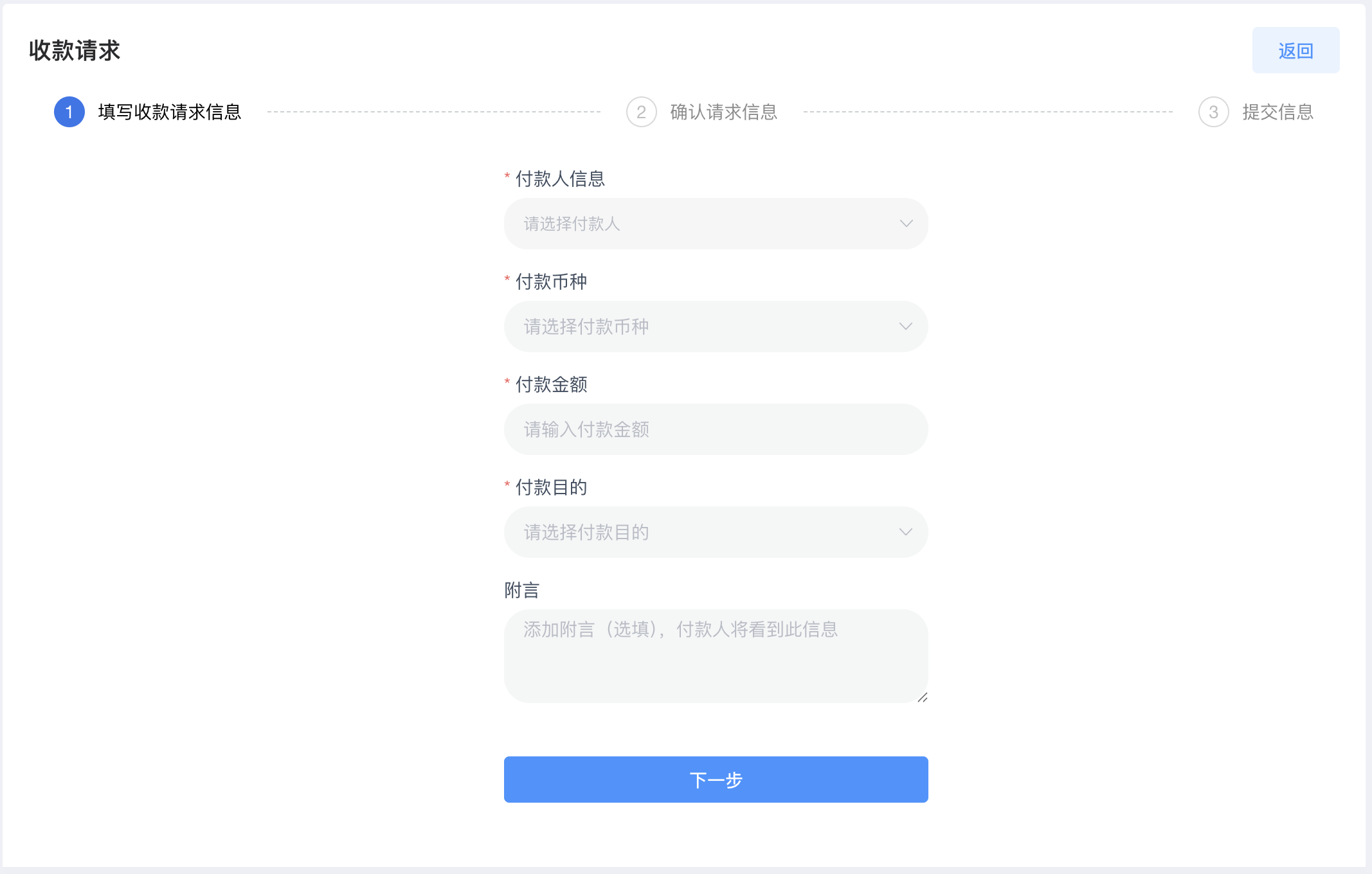Screen dimensions: 1372x874
Task: Click the 付款币种 label
Action: pos(551,281)
